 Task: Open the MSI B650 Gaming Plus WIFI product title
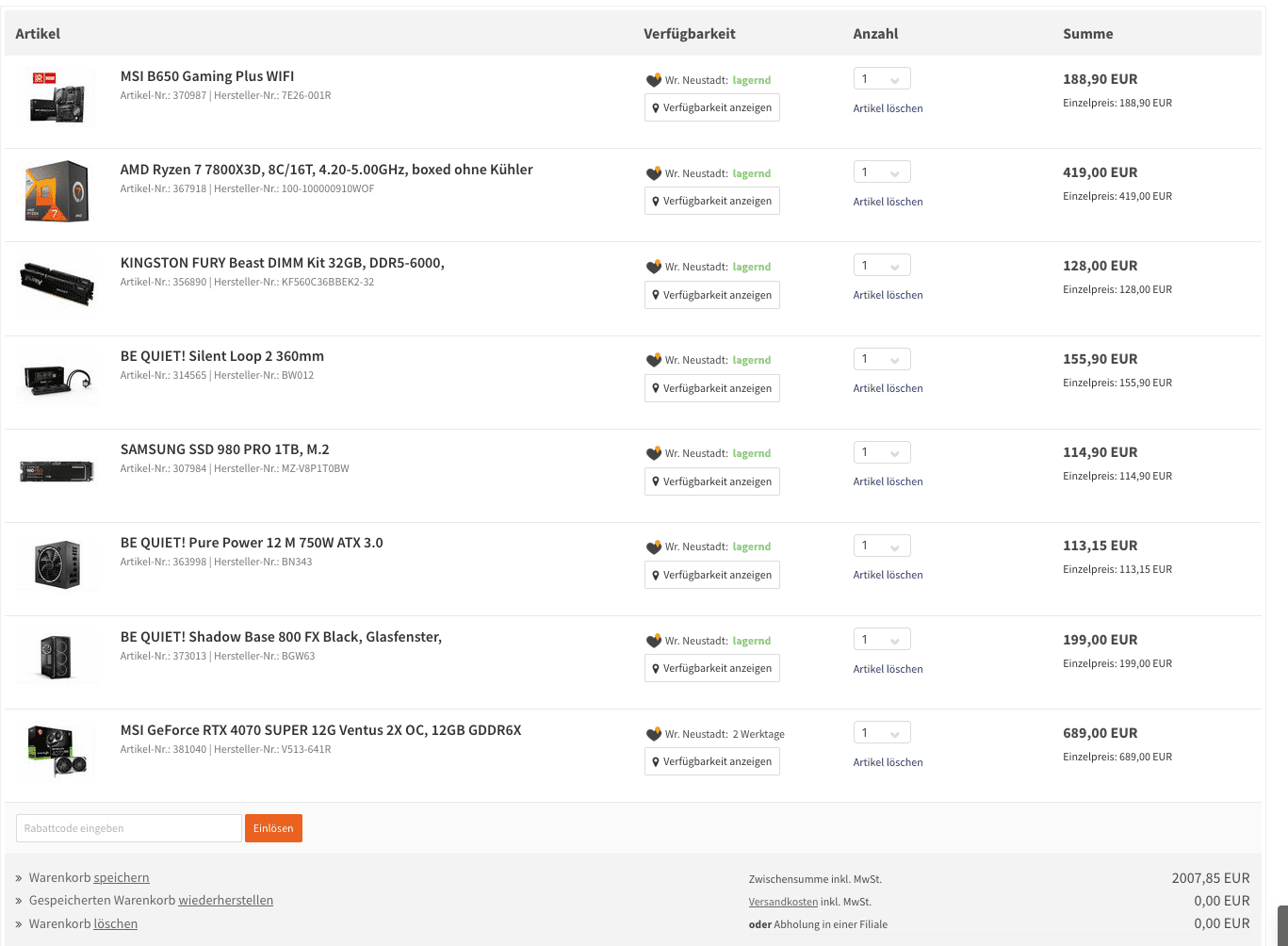pos(207,76)
